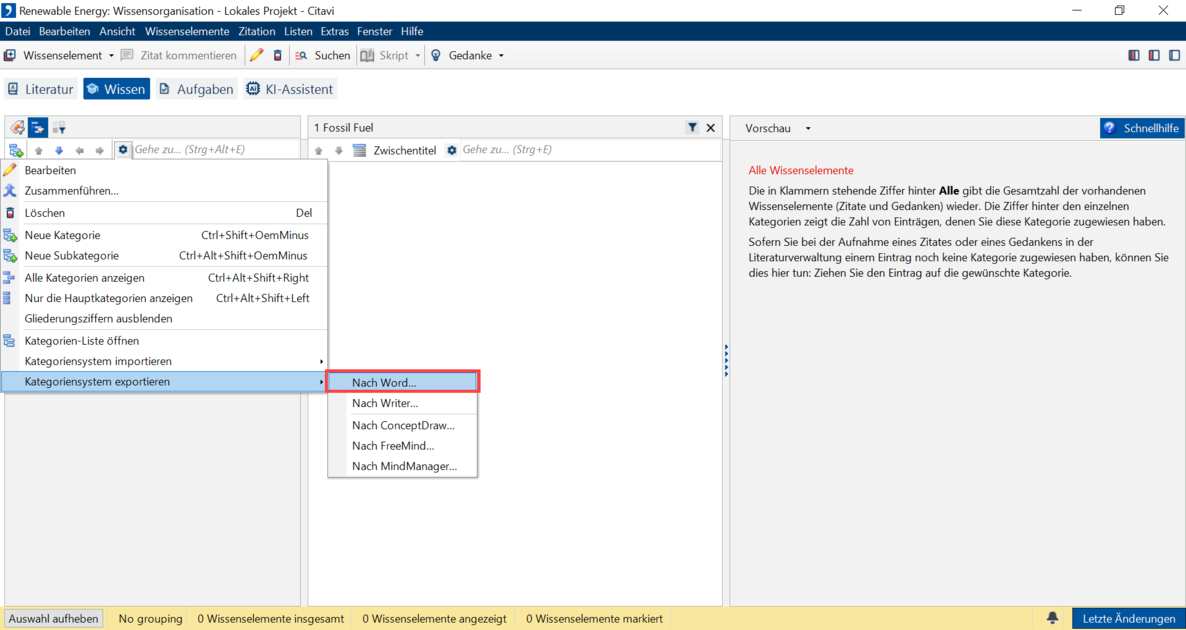The image size is (1186, 630).
Task: Expand the Gedanke dropdown arrow
Action: click(501, 56)
